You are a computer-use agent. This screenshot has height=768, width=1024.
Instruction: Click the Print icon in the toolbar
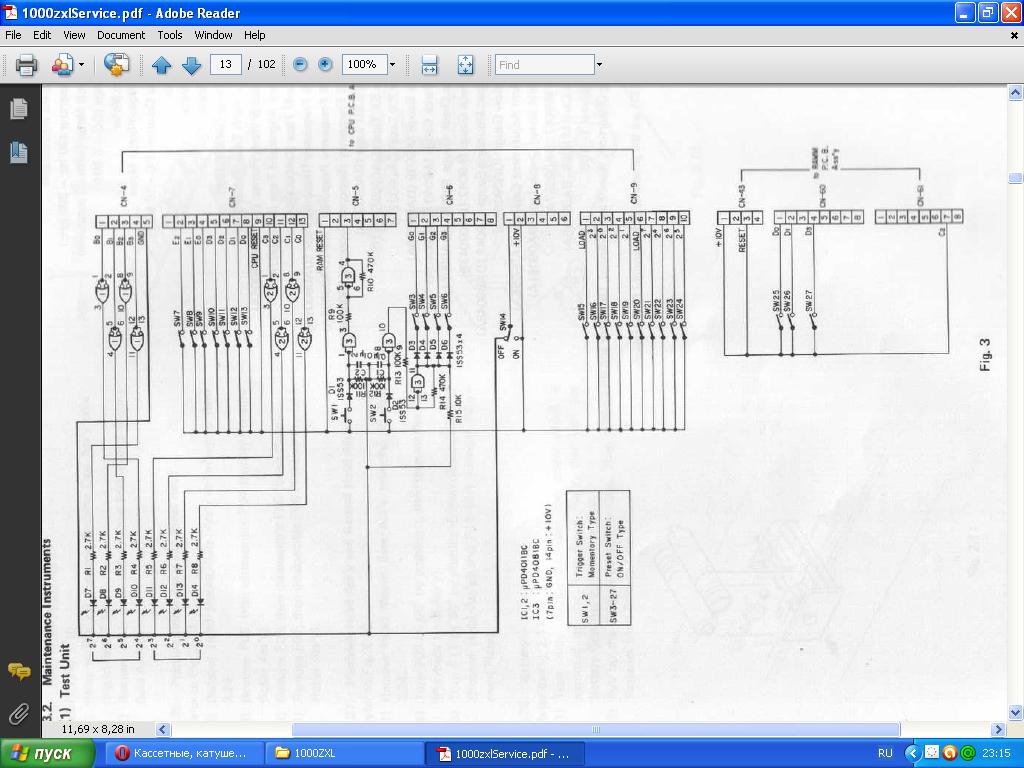click(26, 65)
